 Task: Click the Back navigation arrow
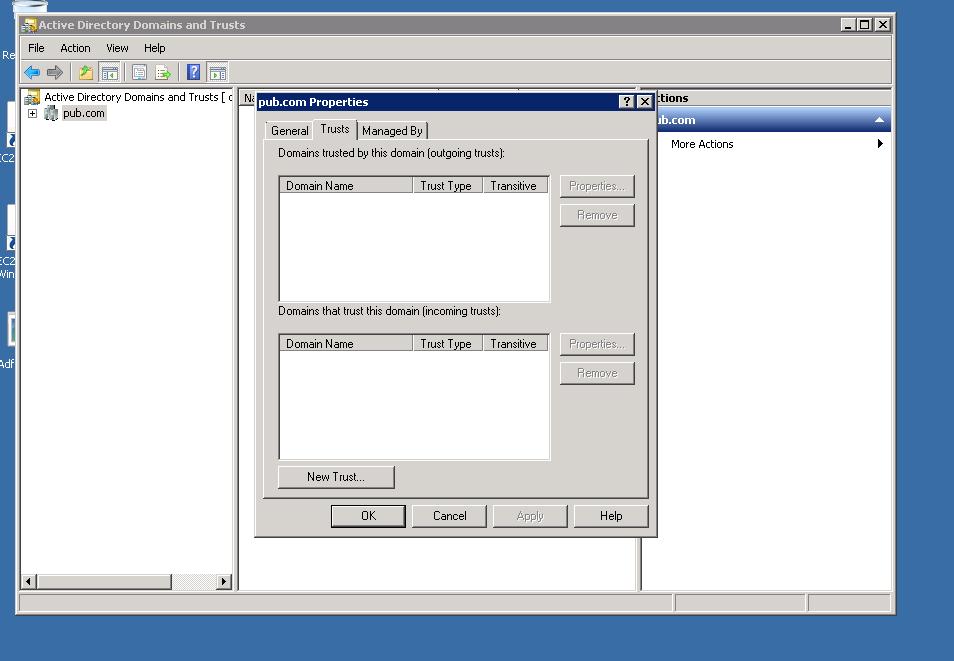(x=32, y=72)
